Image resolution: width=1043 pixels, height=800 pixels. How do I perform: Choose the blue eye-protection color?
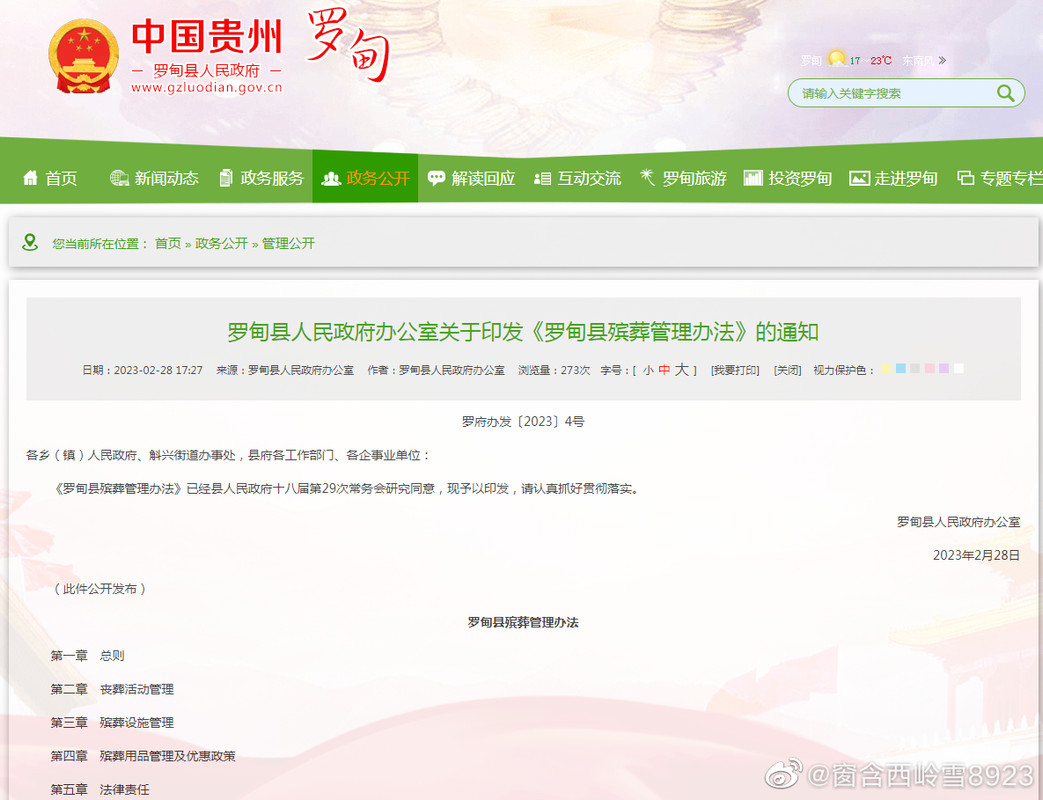[901, 368]
